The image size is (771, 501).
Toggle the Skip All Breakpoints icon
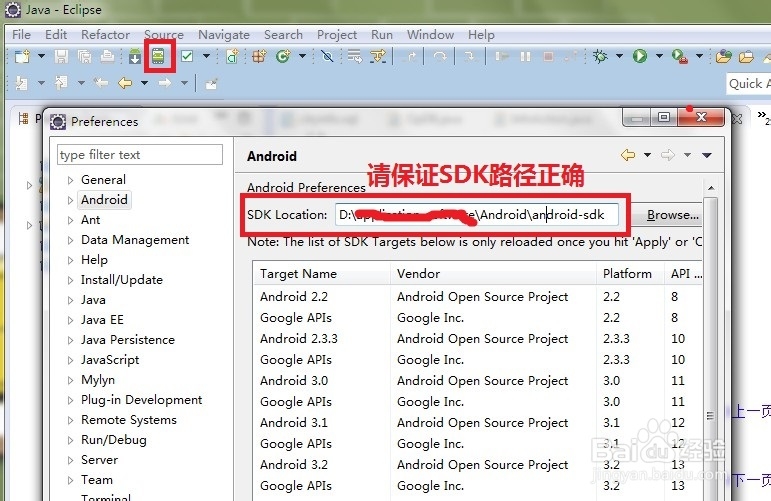click(x=327, y=57)
